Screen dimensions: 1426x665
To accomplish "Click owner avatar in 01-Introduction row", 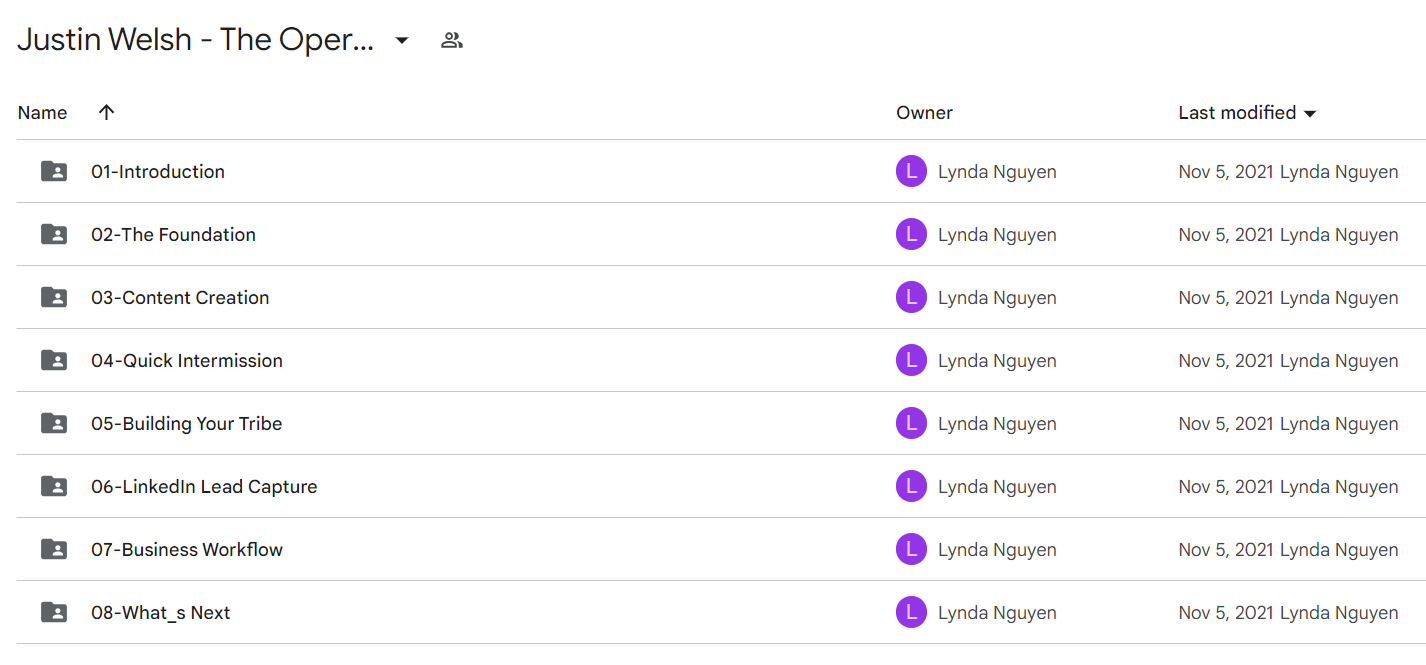I will point(911,171).
